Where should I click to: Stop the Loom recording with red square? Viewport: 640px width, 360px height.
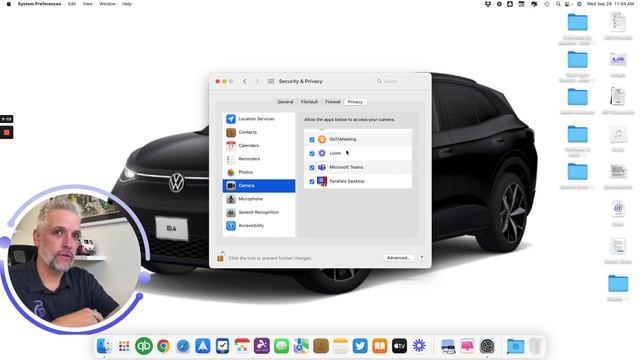(x=7, y=132)
